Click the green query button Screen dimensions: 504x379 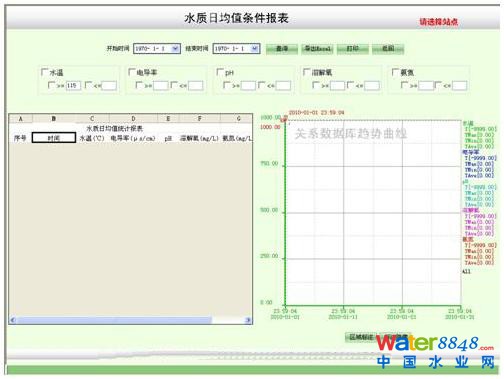282,49
